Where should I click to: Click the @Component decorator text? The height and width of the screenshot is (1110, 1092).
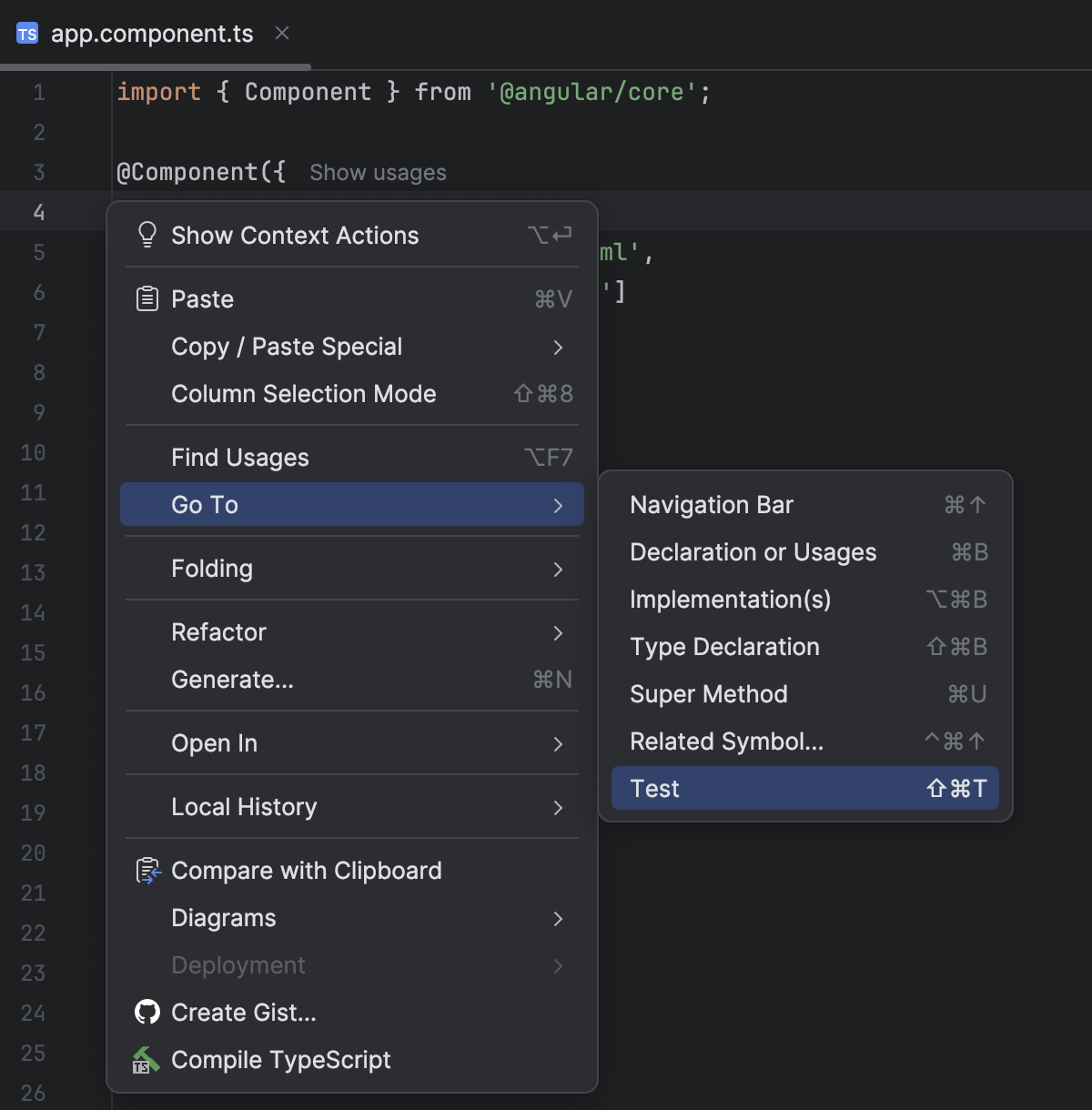(187, 172)
